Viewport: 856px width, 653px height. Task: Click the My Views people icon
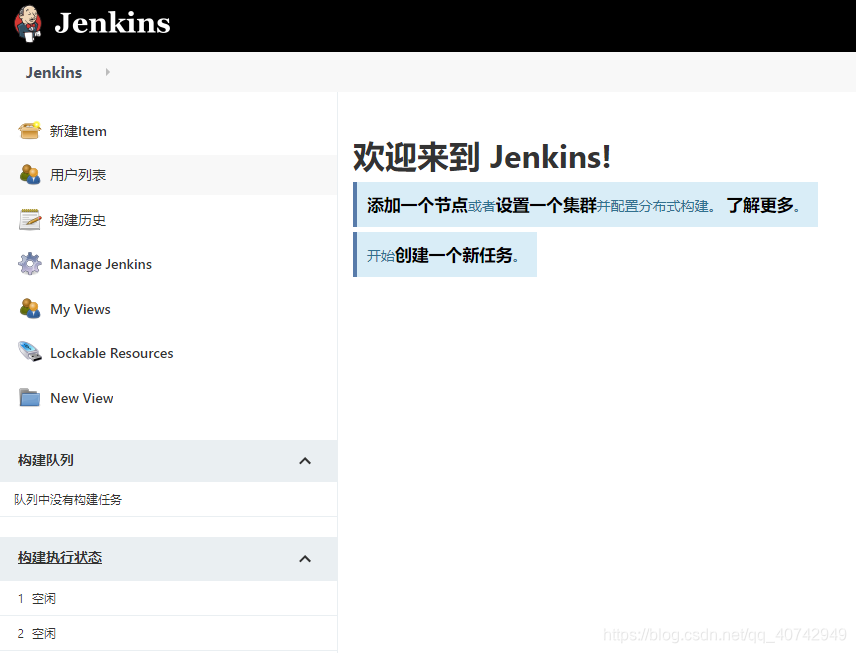pyautogui.click(x=29, y=308)
